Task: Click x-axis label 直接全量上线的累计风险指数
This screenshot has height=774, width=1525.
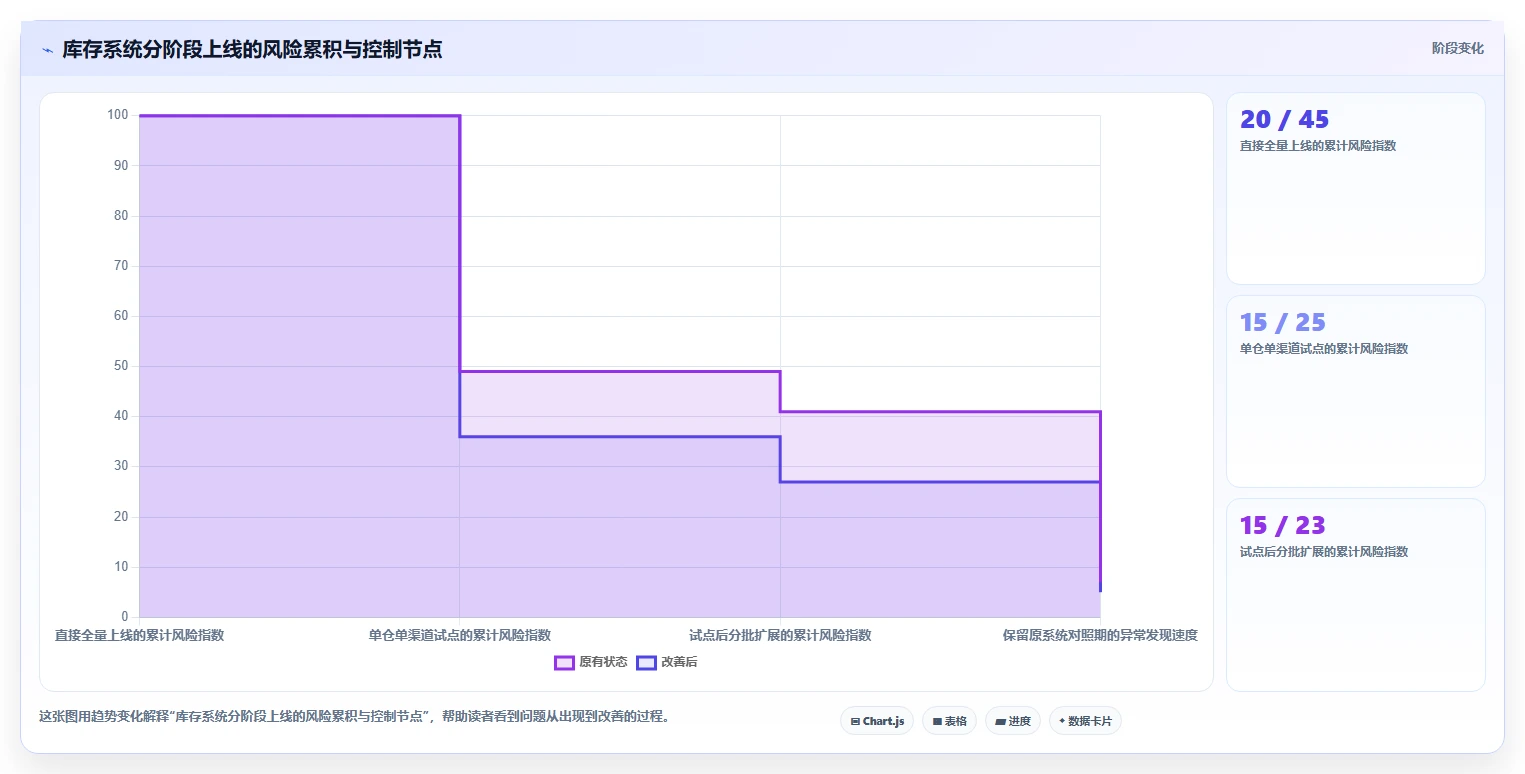Action: [x=139, y=635]
